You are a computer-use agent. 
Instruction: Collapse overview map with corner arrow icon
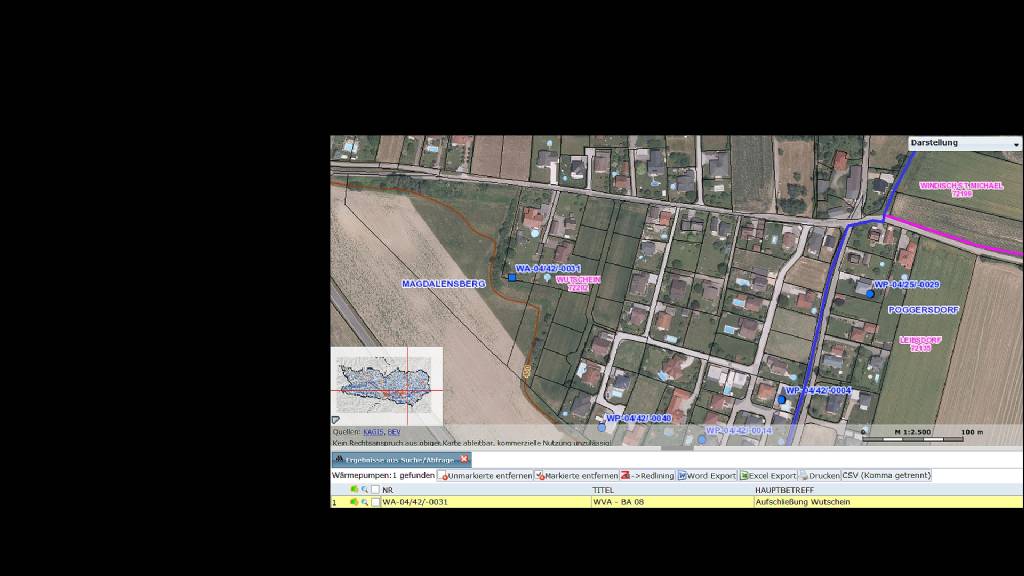click(x=336, y=420)
